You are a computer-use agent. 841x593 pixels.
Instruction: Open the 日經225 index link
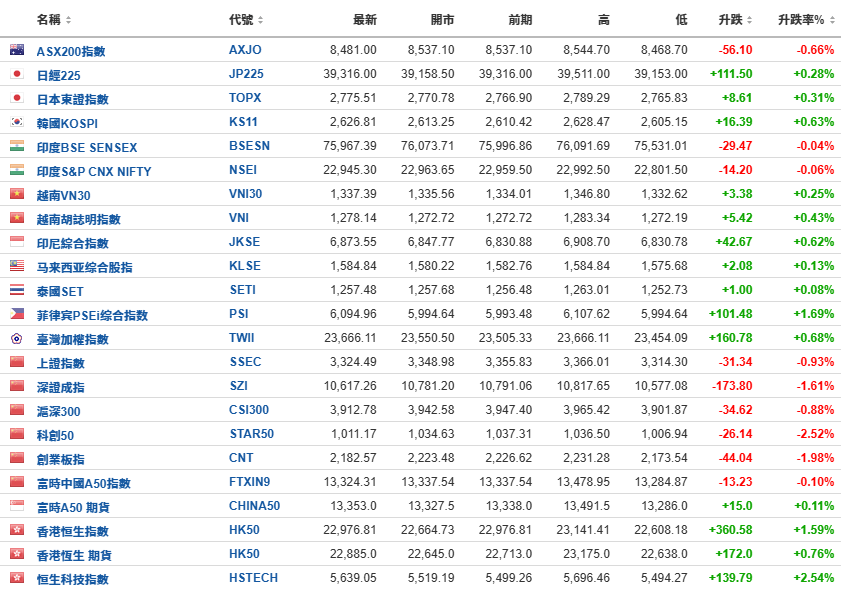(58, 76)
